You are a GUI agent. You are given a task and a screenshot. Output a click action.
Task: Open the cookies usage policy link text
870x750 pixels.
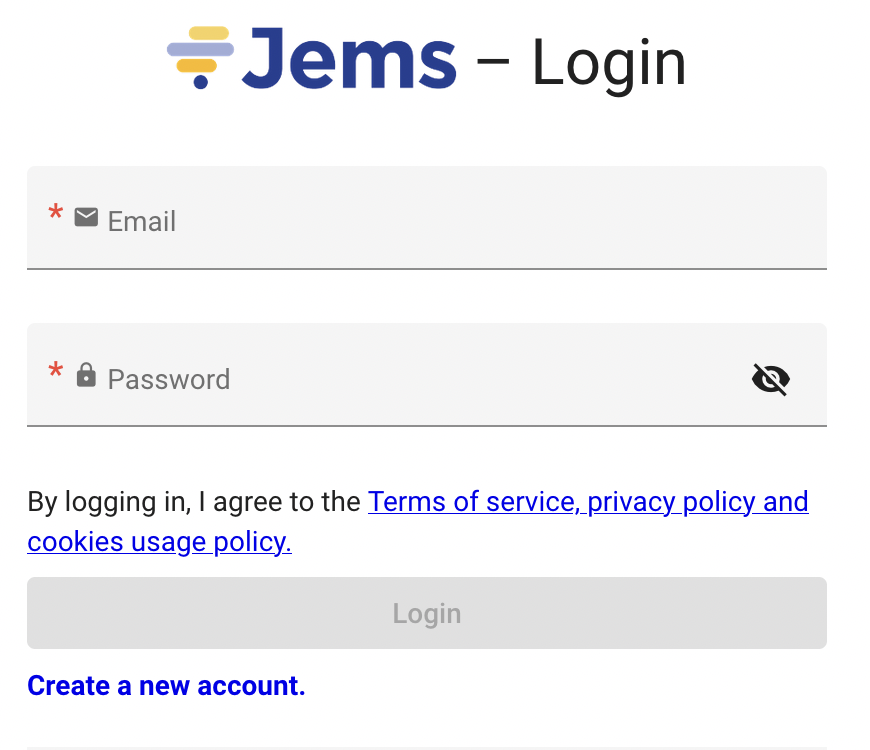159,542
